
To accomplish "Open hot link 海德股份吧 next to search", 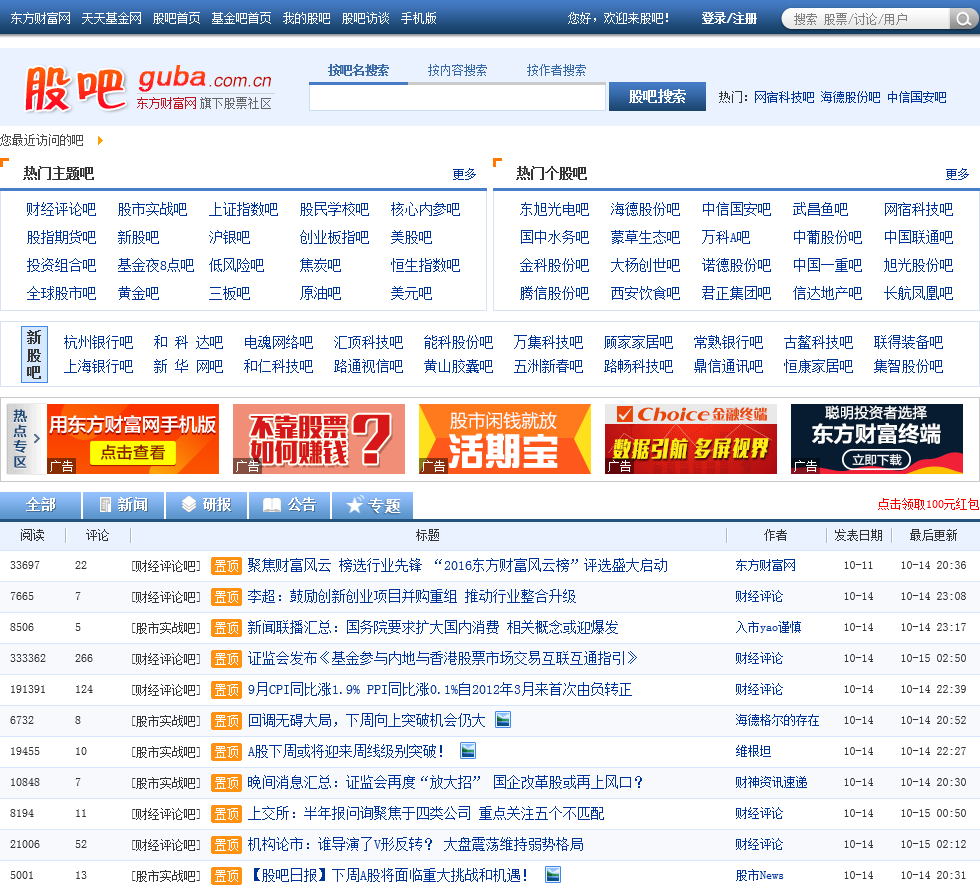I will 850,97.
